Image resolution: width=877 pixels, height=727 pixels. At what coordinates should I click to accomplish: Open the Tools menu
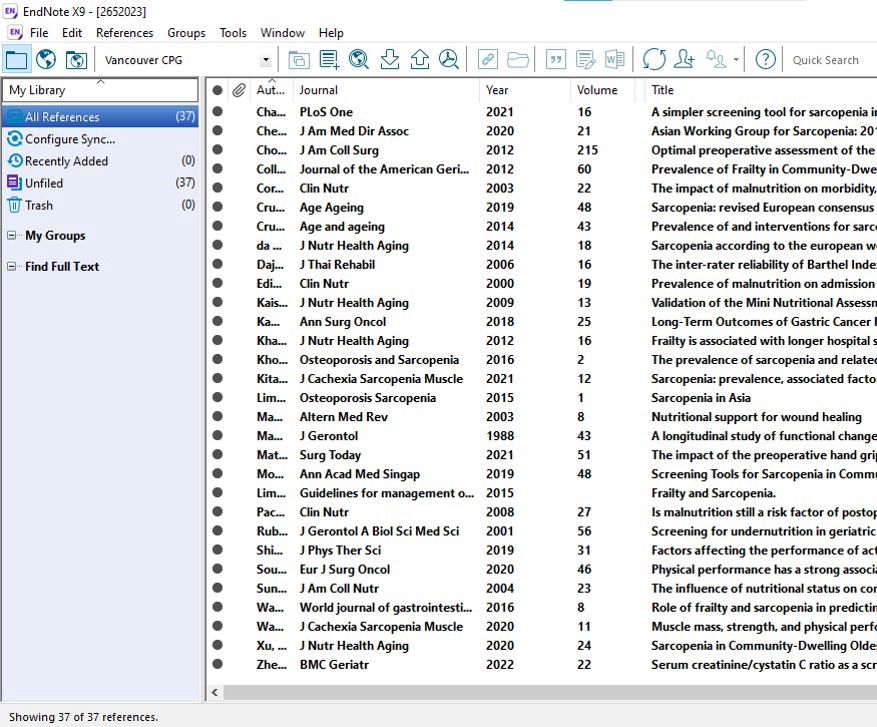coord(232,32)
